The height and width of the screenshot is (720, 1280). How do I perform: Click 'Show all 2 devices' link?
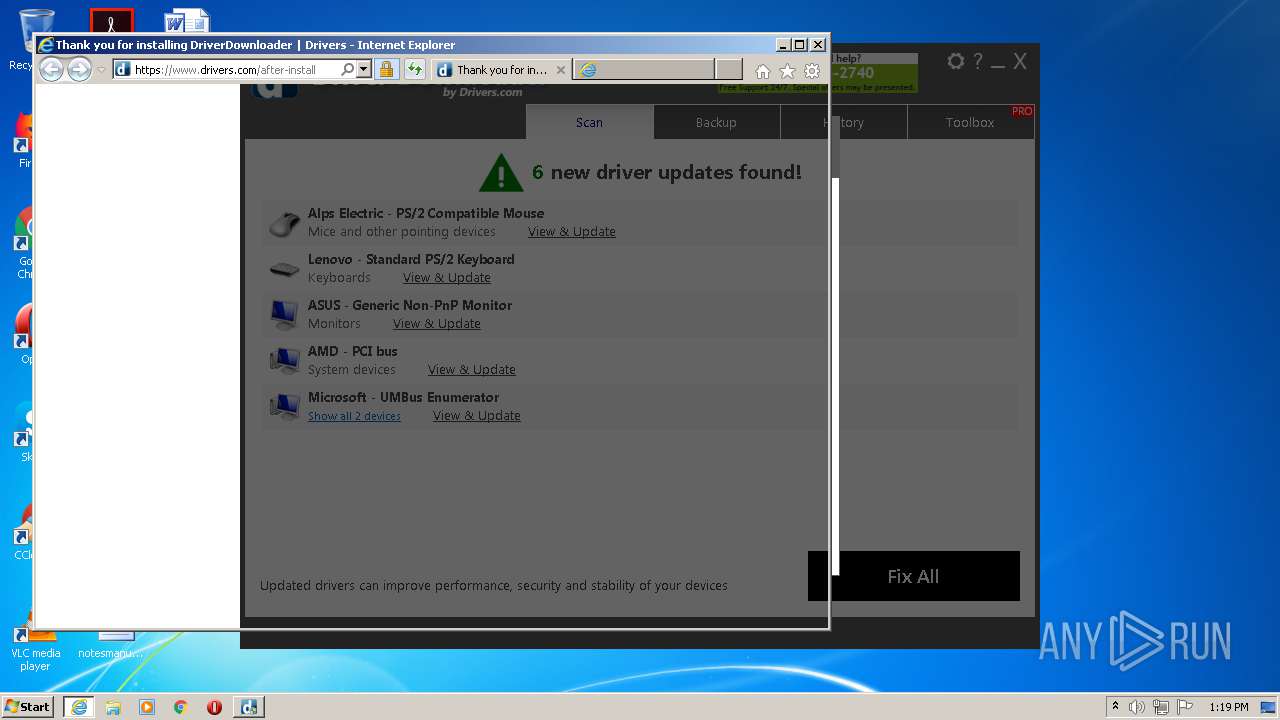pyautogui.click(x=354, y=416)
